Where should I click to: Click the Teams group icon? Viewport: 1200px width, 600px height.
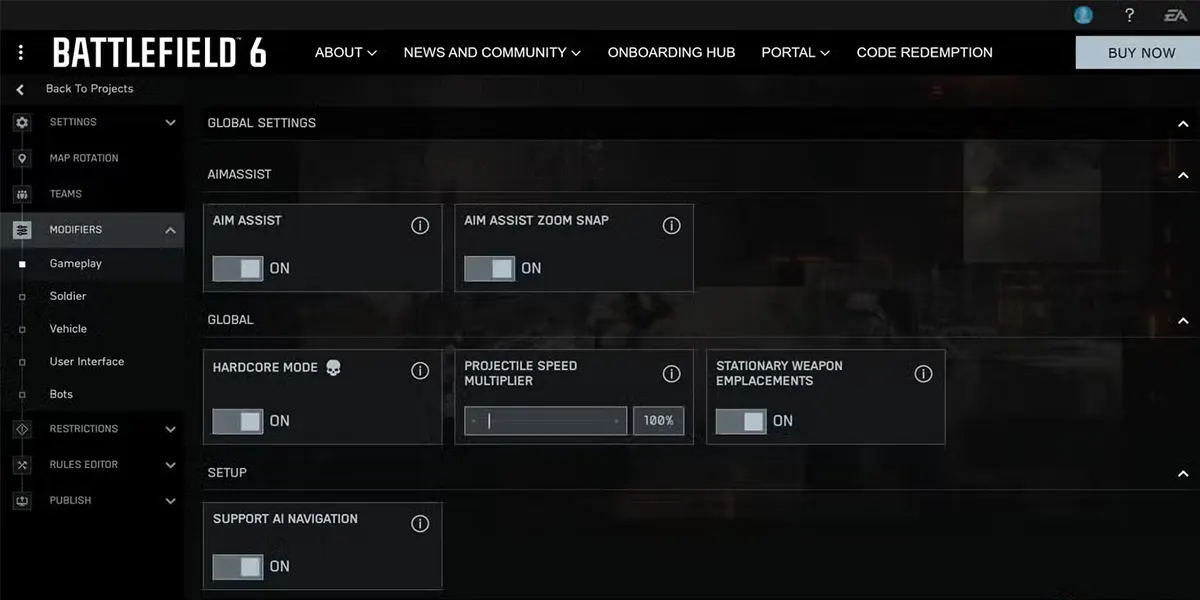coord(22,194)
